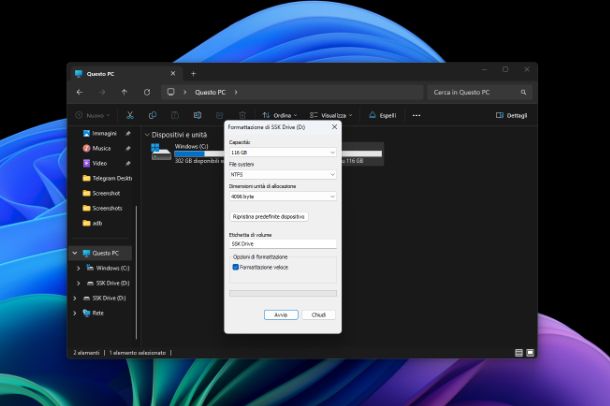
Task: Open the Ordina sort menu
Action: point(280,115)
